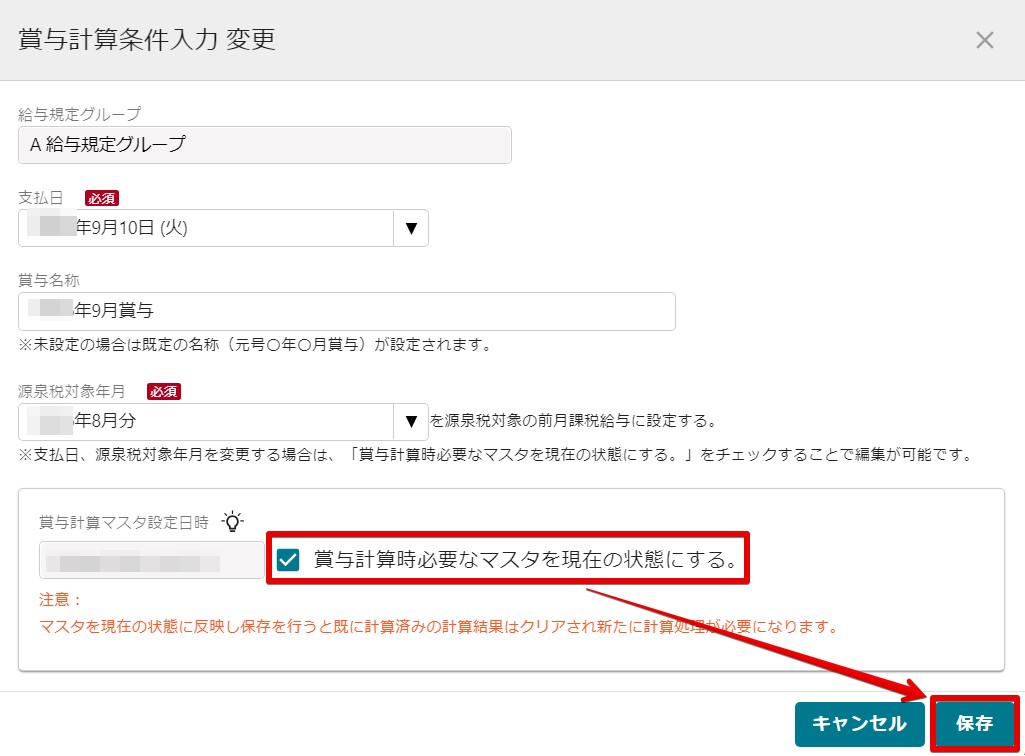The image size is (1025, 756).
Task: Click the 給与規定グループ field
Action: click(265, 145)
